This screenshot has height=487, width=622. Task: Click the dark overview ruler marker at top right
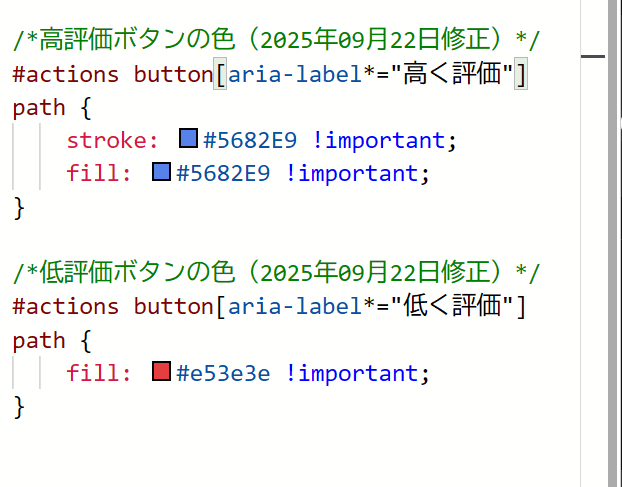(x=593, y=57)
